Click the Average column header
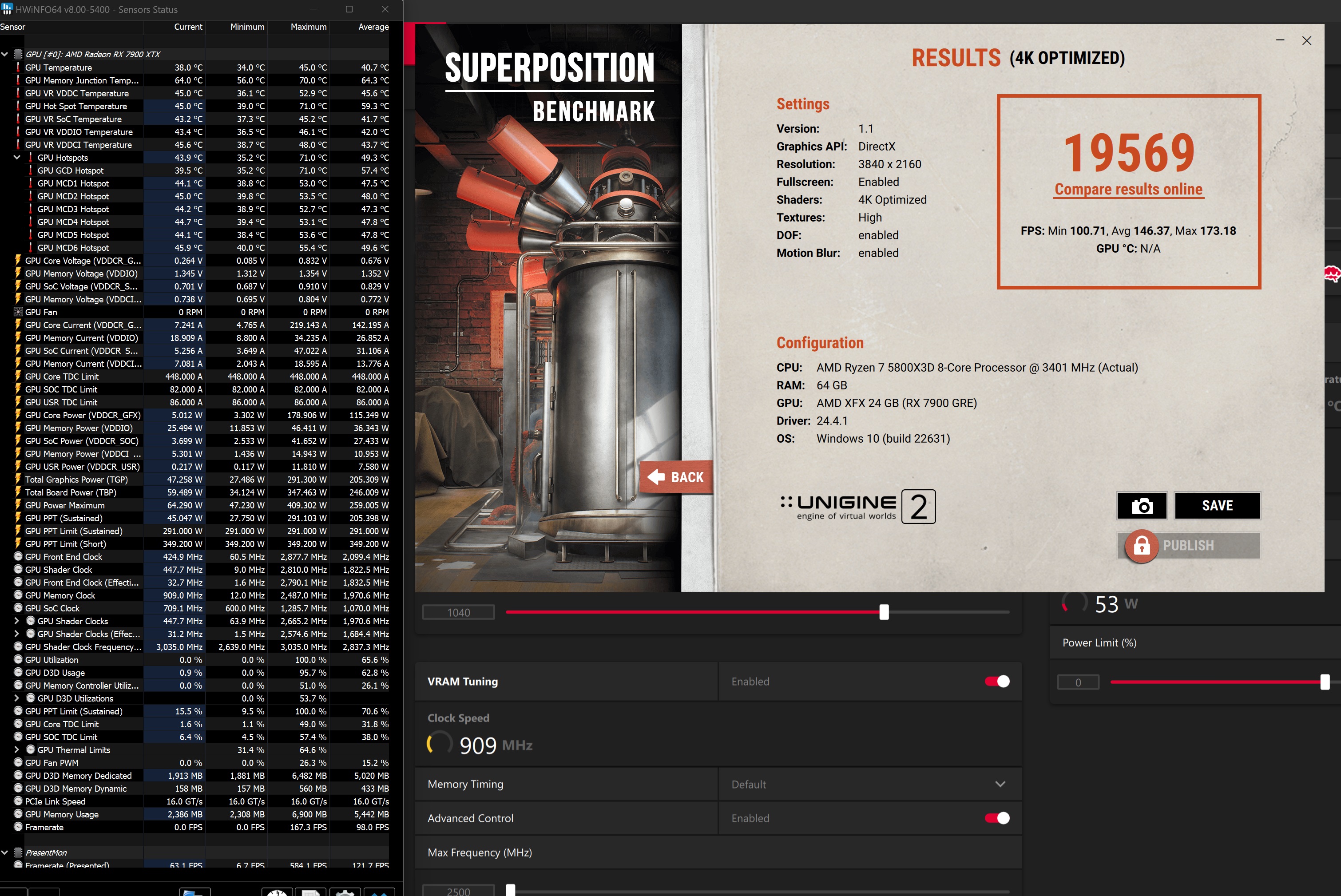Screen dimensions: 1341x896 [361, 27]
